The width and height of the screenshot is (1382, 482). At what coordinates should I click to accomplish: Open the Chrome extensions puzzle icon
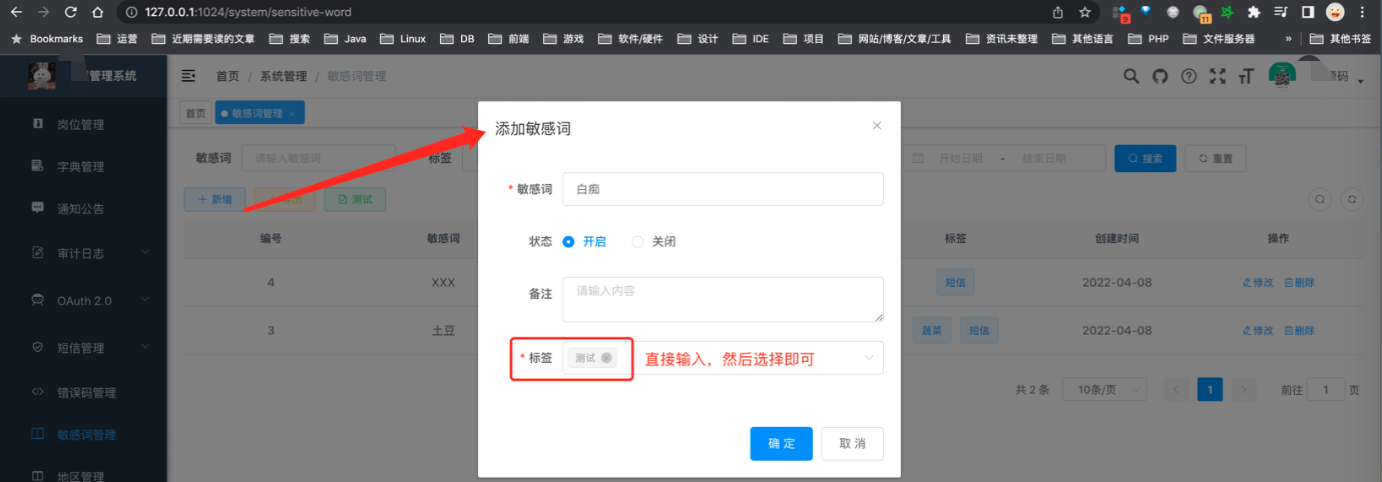pyautogui.click(x=1253, y=12)
